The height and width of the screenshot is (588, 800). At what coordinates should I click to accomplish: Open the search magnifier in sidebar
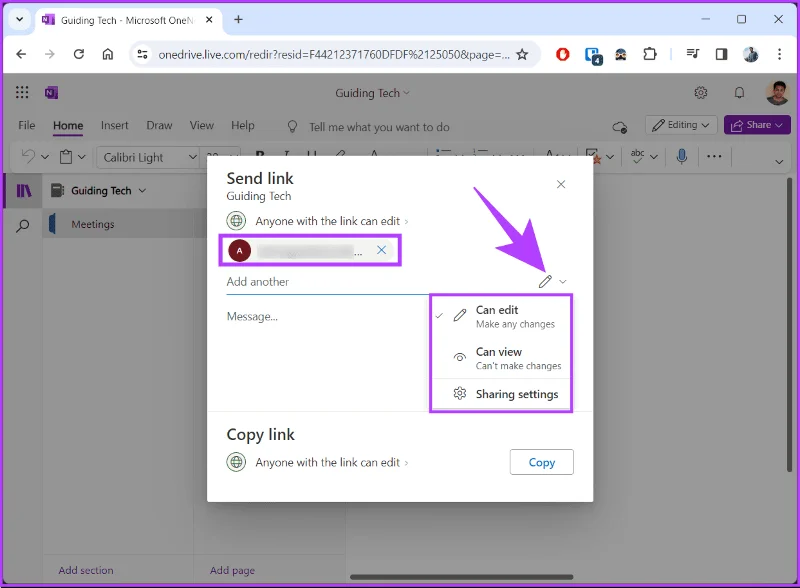click(22, 226)
